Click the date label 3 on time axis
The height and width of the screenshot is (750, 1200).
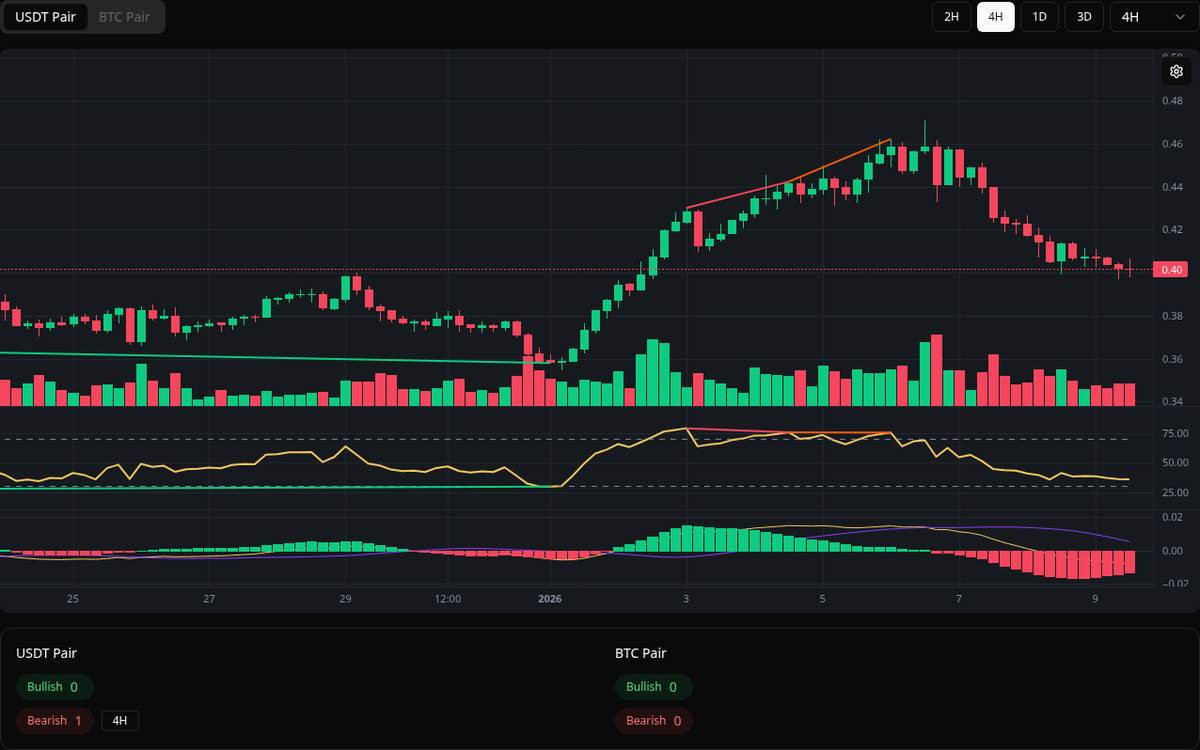[x=686, y=599]
